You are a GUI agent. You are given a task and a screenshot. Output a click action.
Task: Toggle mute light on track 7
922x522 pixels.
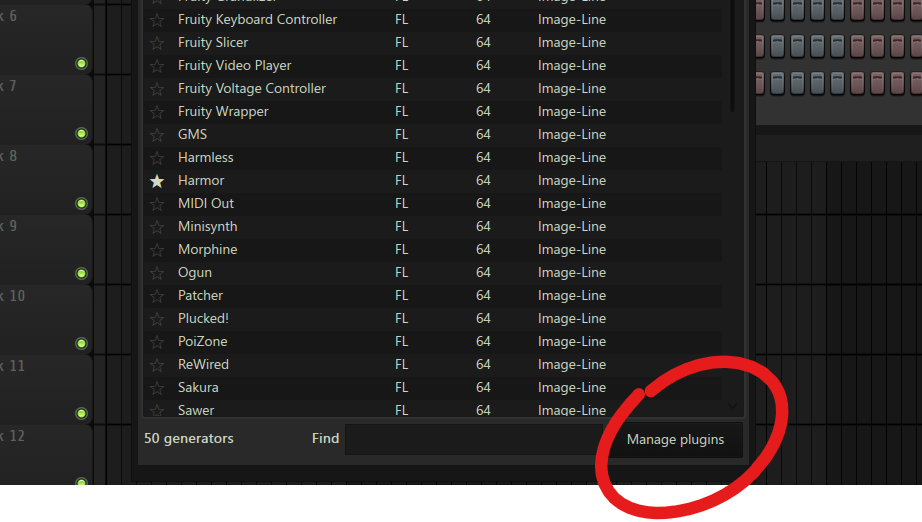point(82,133)
